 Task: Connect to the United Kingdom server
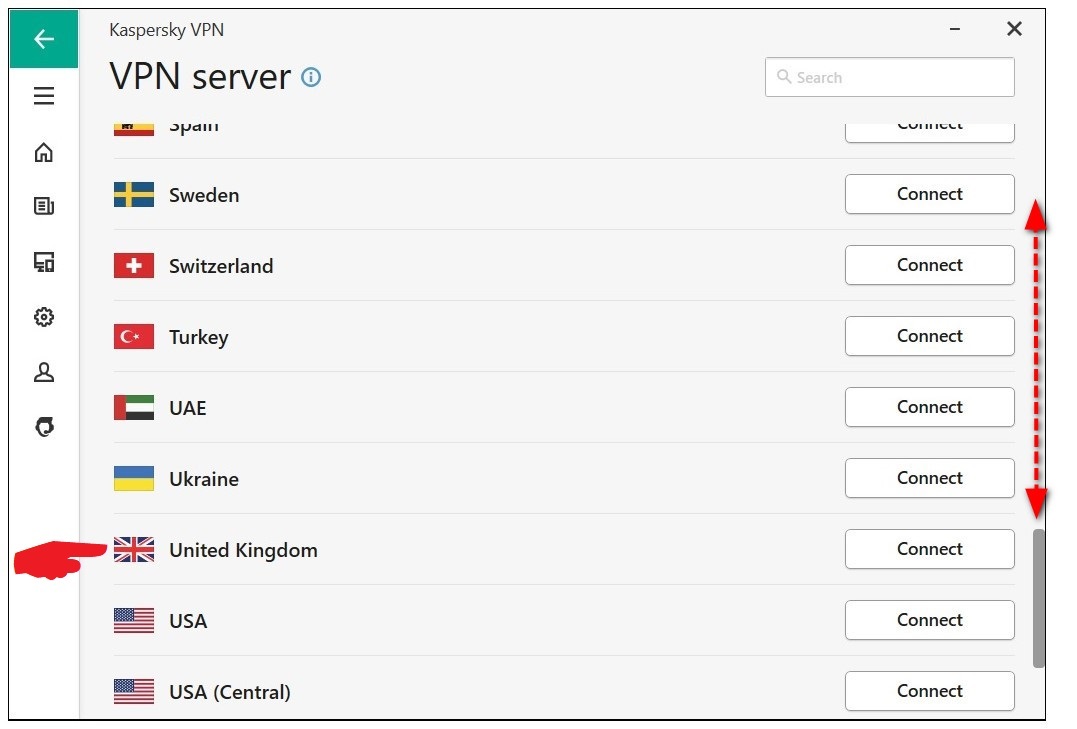coord(929,549)
